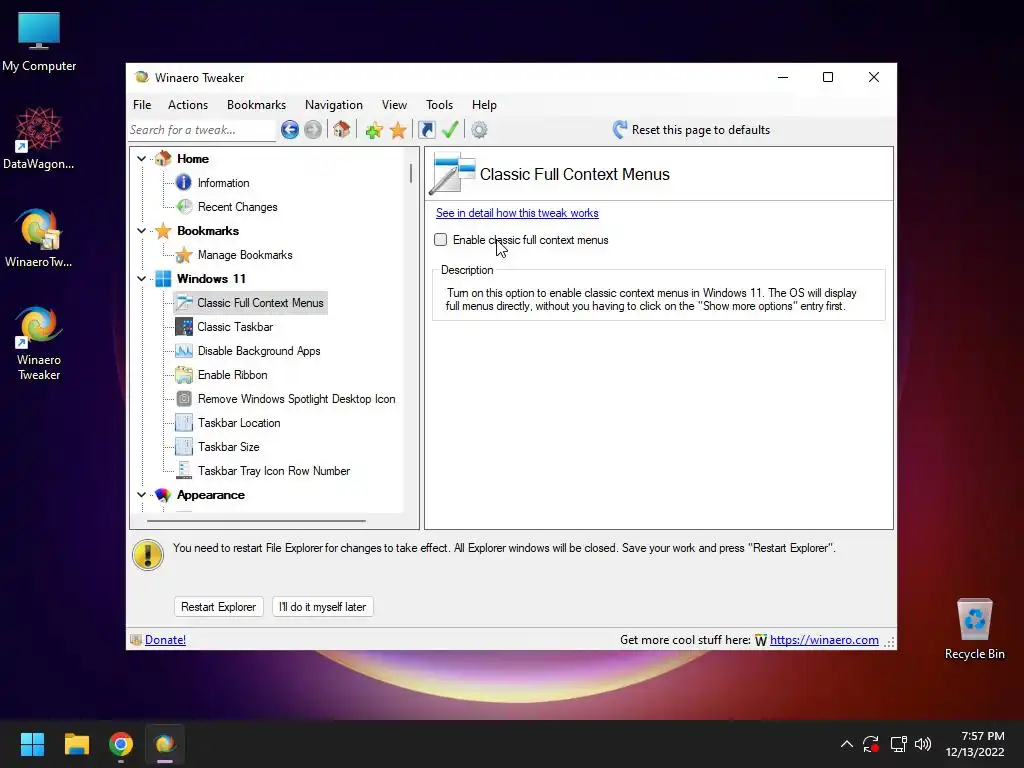Collapse the Appearance tree node
1024x768 pixels.
pyautogui.click(x=141, y=495)
